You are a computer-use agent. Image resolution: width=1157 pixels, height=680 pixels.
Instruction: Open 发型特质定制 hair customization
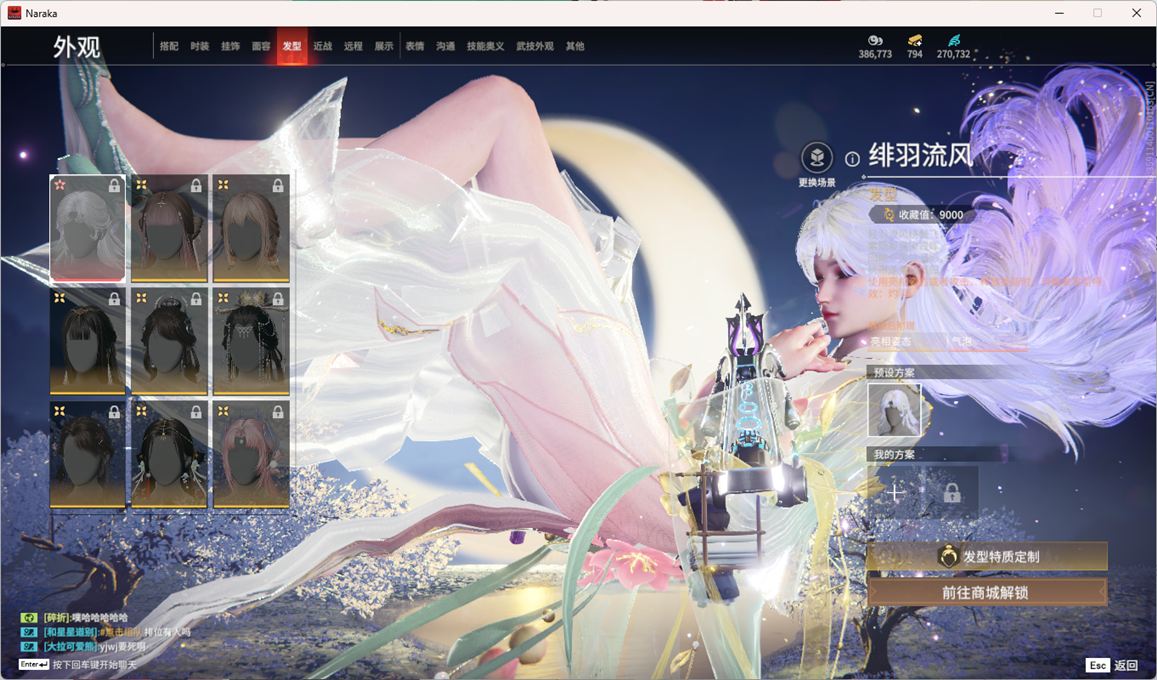987,557
